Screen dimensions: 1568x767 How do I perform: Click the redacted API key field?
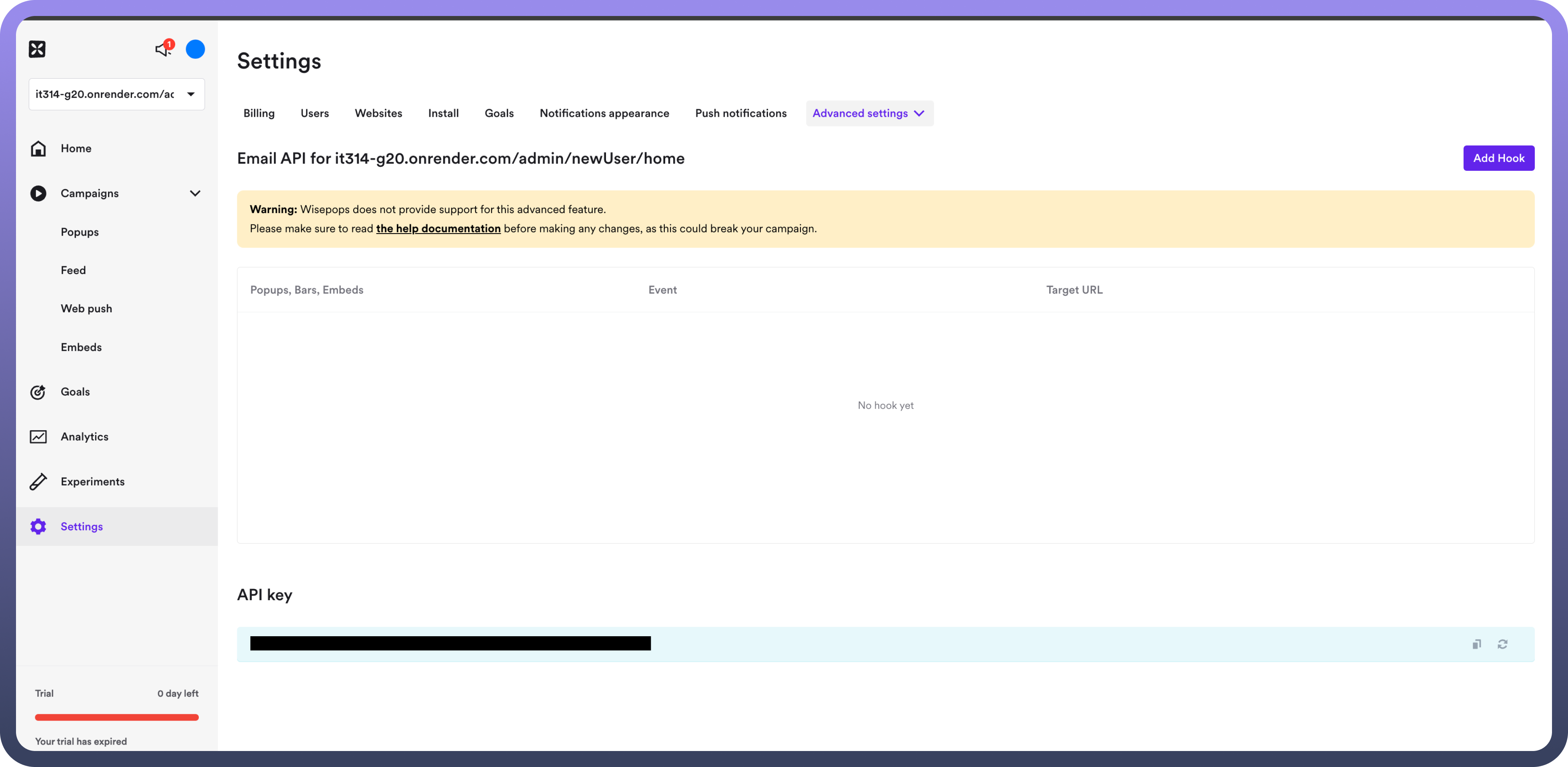450,643
